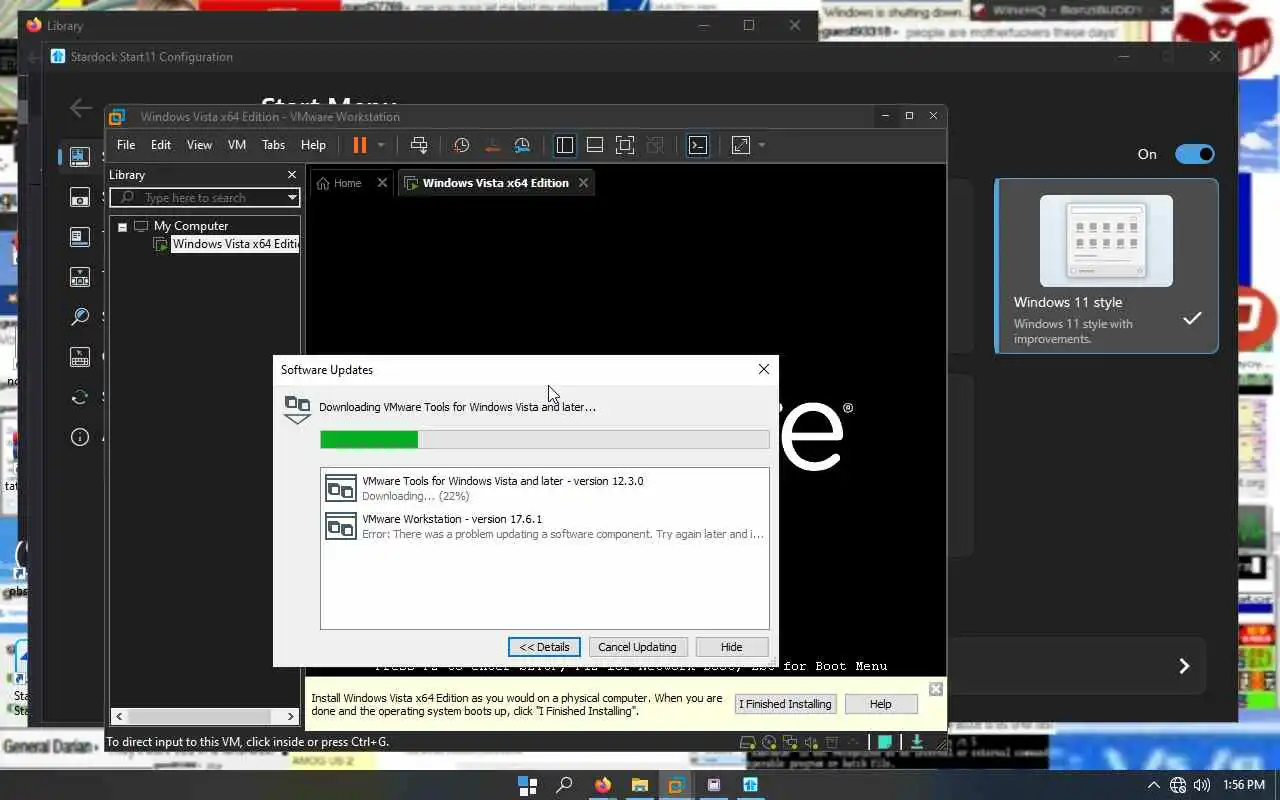Open the File menu in VMware Workstation
This screenshot has width=1280, height=800.
(x=126, y=145)
